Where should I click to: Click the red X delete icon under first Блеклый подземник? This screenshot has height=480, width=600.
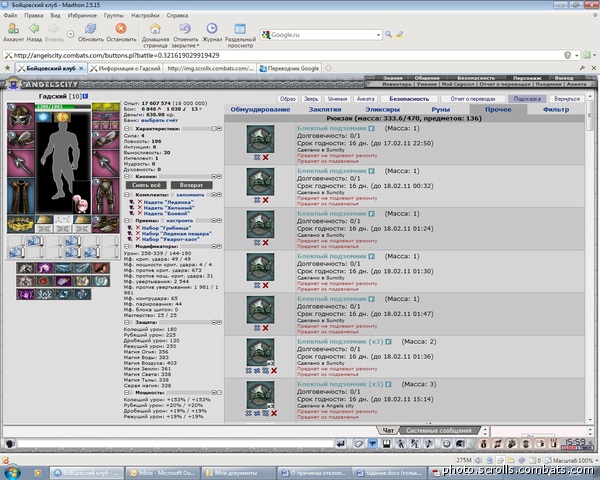[x=266, y=157]
